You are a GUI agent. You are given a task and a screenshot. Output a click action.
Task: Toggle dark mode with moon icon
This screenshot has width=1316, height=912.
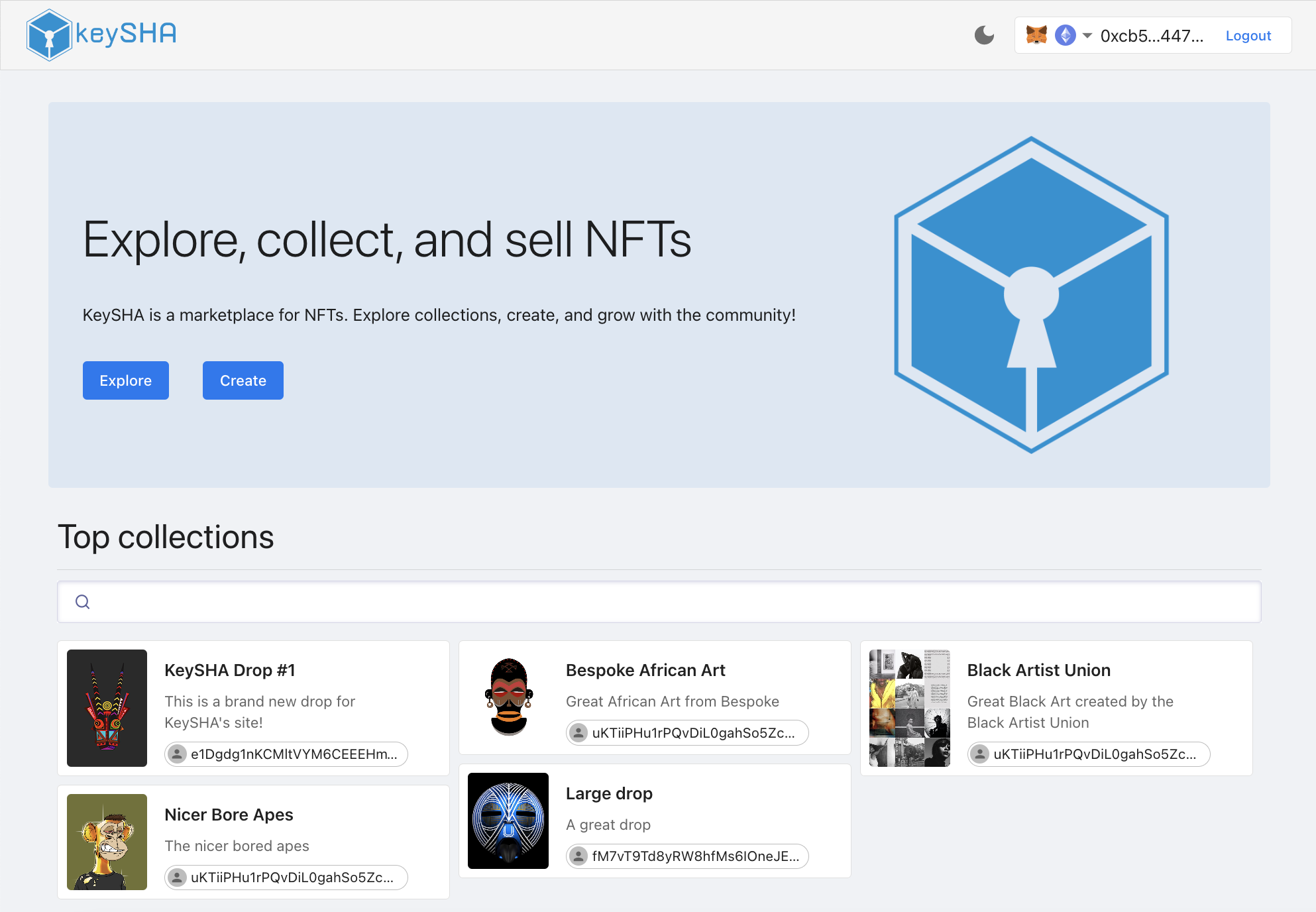point(984,35)
